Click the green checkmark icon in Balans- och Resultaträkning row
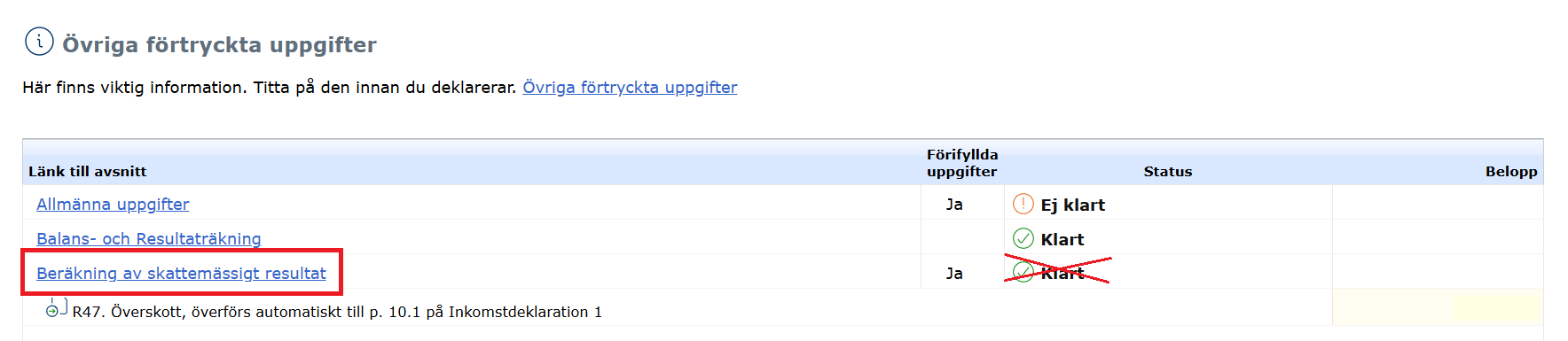 (1023, 238)
